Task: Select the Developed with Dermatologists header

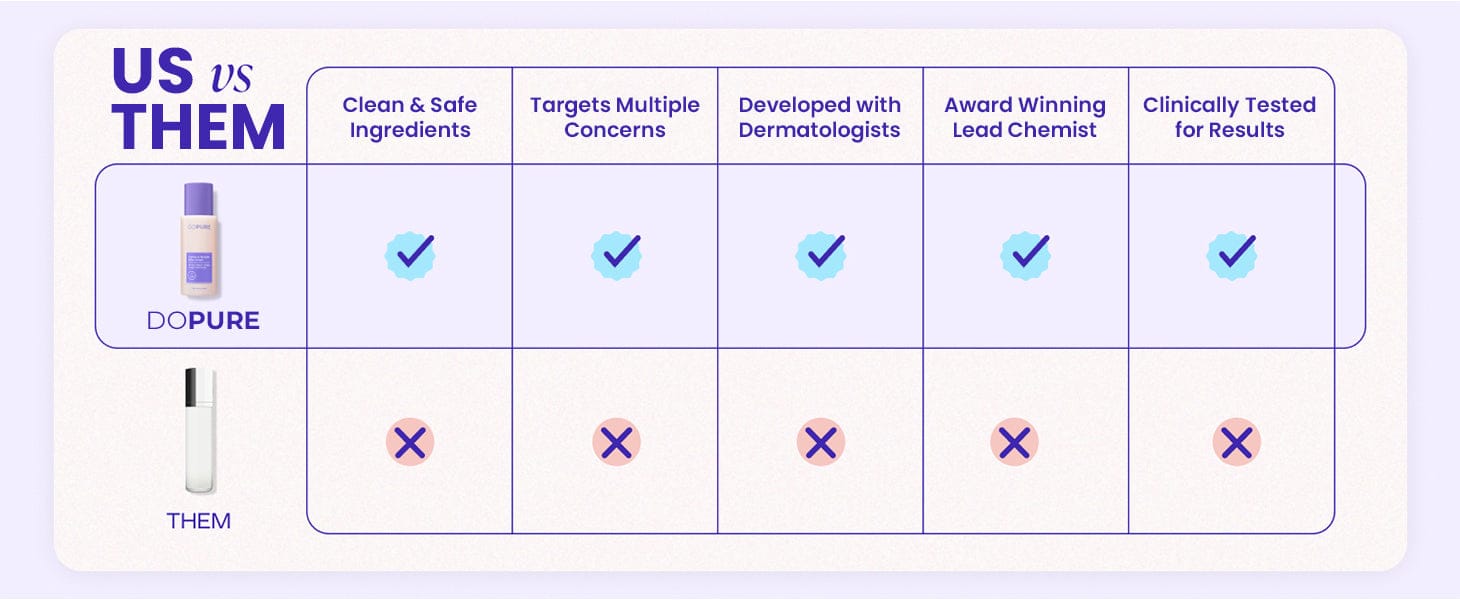Action: (x=820, y=117)
